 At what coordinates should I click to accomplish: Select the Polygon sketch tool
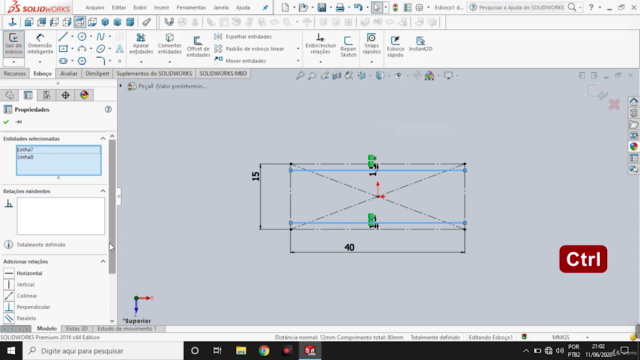[x=82, y=61]
